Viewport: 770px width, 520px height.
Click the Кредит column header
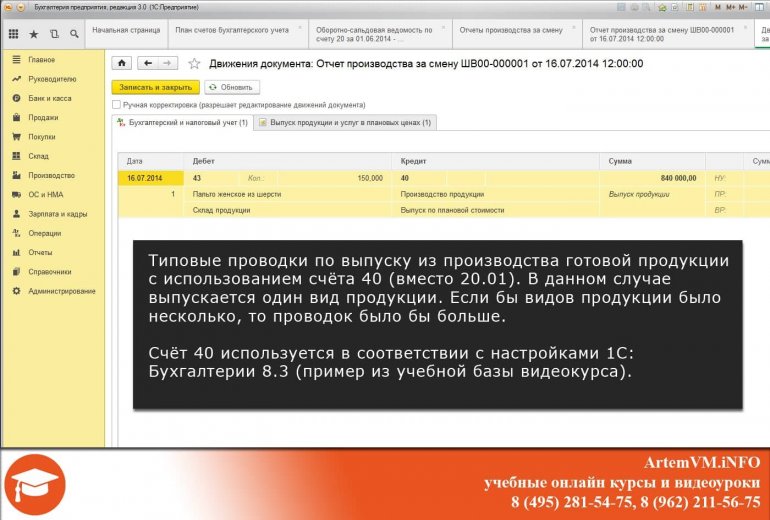[495, 161]
